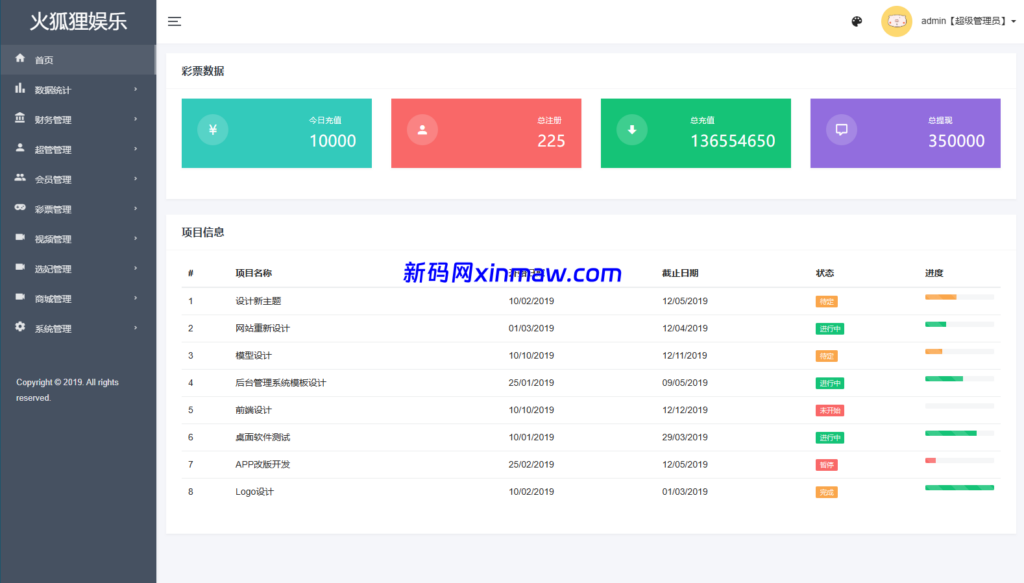Click the project name 设计新主题
The width and height of the screenshot is (1024, 583).
pyautogui.click(x=258, y=301)
